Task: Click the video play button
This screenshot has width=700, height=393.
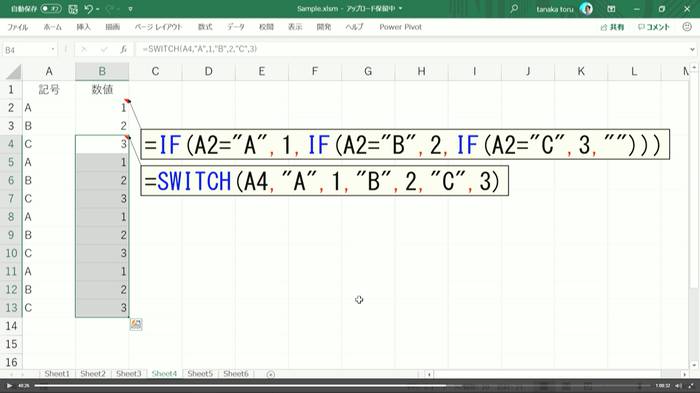Action: (9, 385)
